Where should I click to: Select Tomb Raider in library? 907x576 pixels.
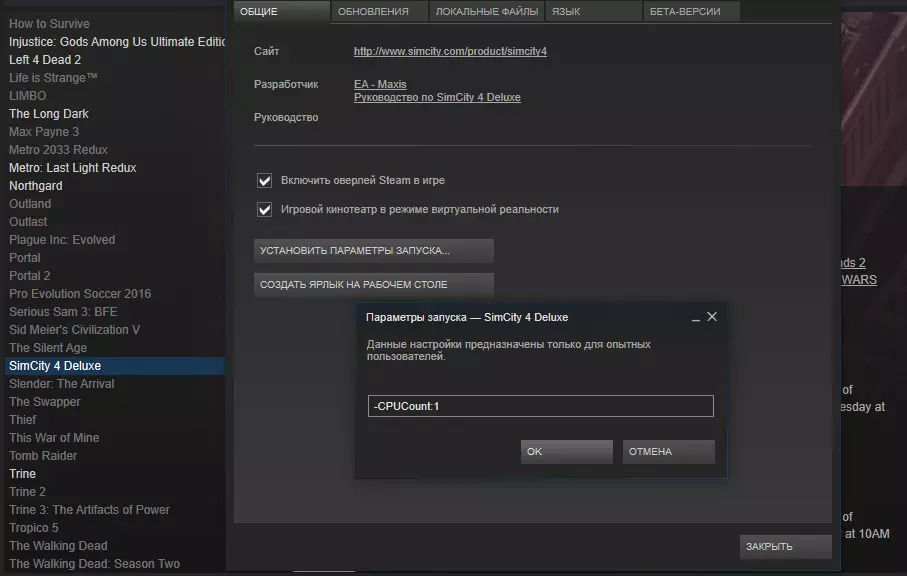[x=43, y=455]
